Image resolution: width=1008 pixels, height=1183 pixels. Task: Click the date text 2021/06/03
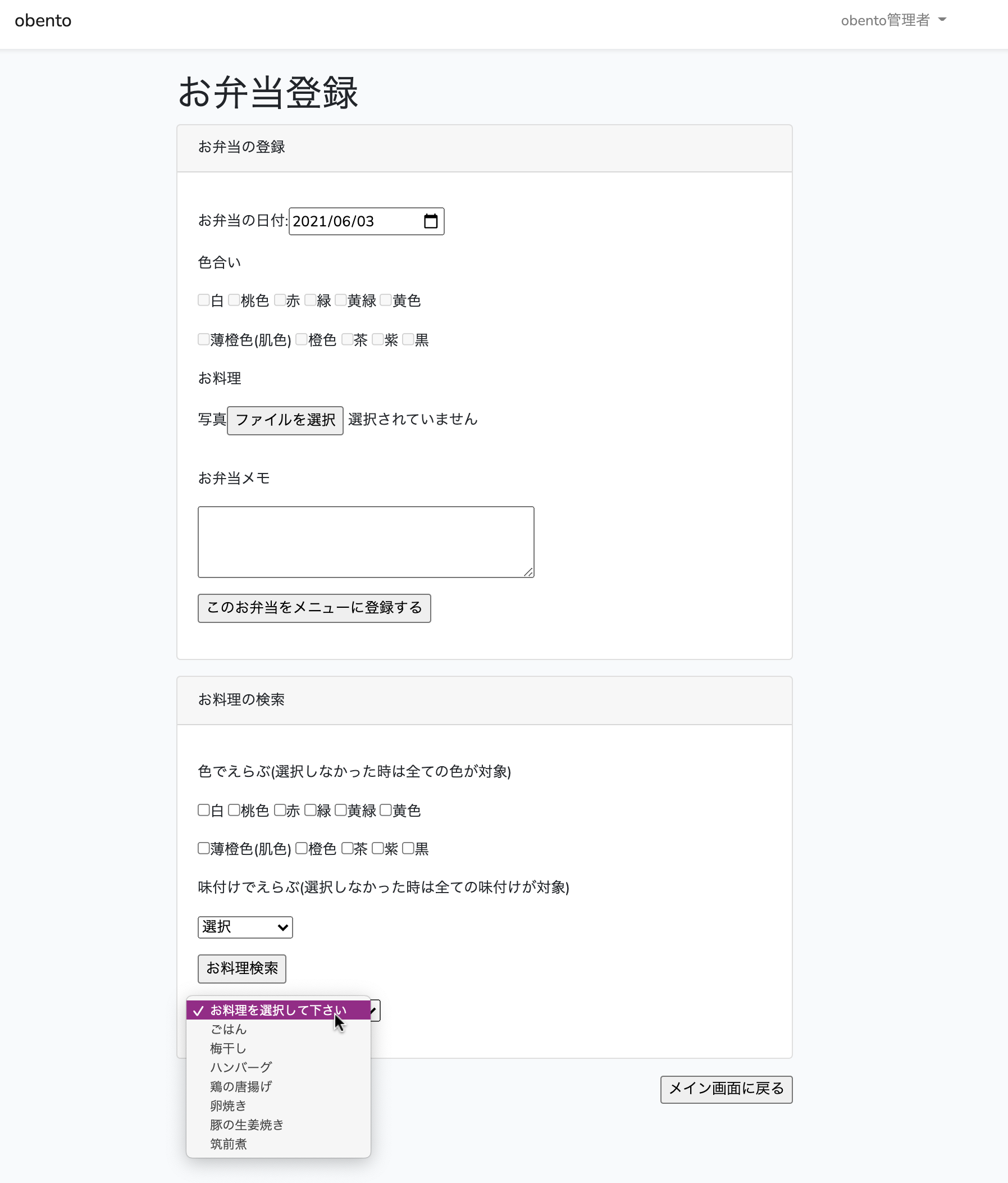point(334,221)
